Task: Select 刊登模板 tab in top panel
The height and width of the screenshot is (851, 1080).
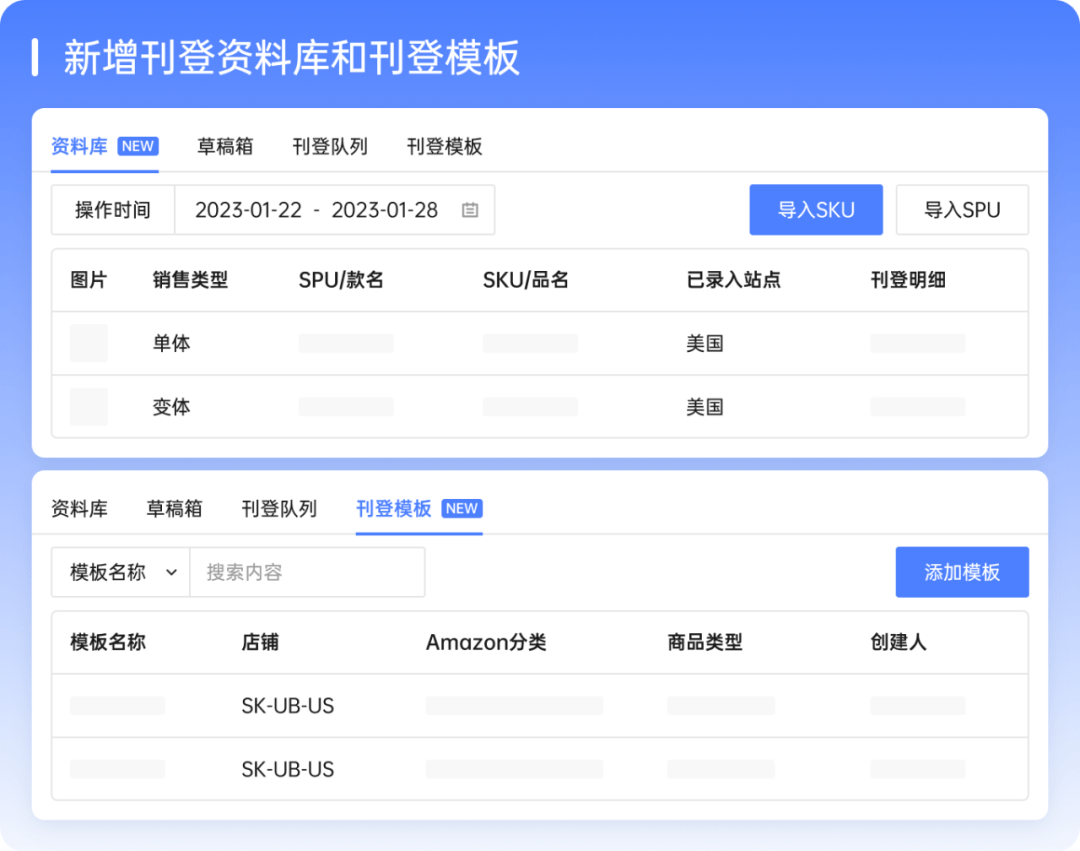Action: click(x=444, y=147)
